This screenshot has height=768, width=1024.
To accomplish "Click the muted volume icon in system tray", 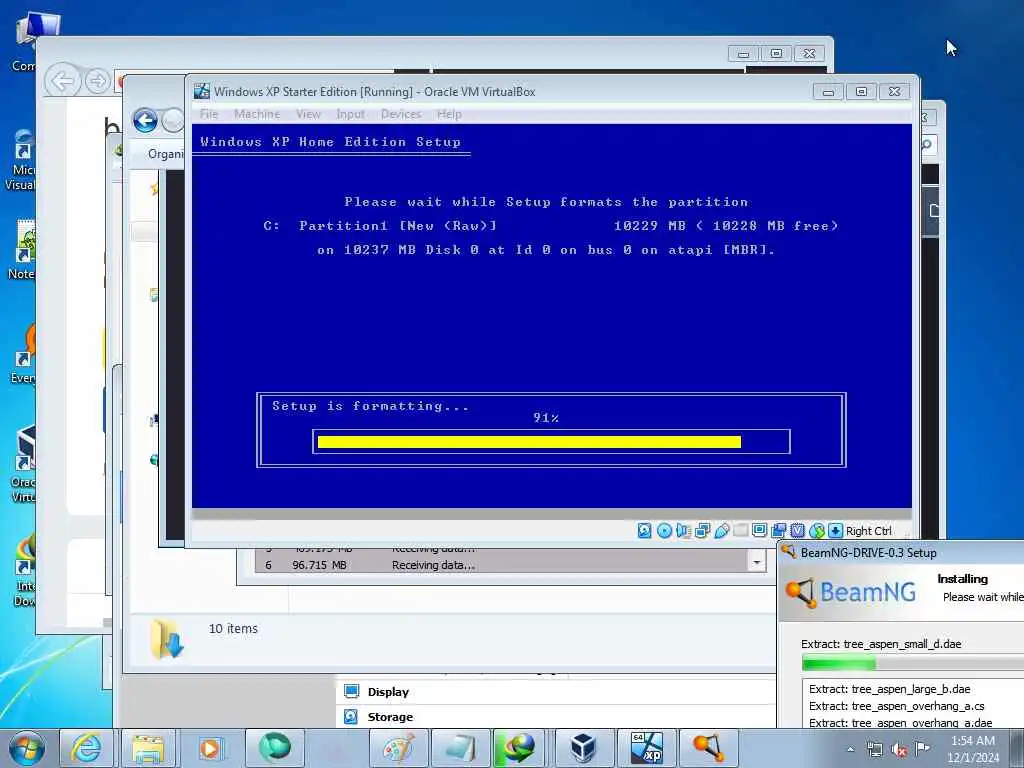I will coord(899,749).
